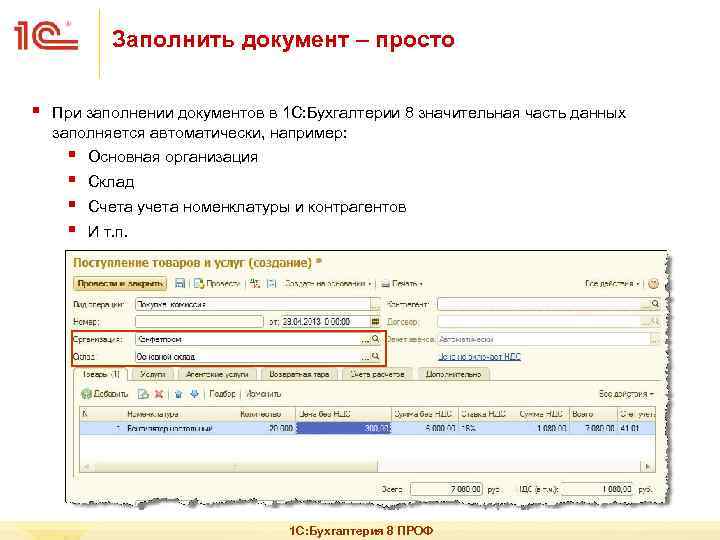Click ellipsis select button in Склад field
Screen dimensions: 720x540
(x=365, y=356)
